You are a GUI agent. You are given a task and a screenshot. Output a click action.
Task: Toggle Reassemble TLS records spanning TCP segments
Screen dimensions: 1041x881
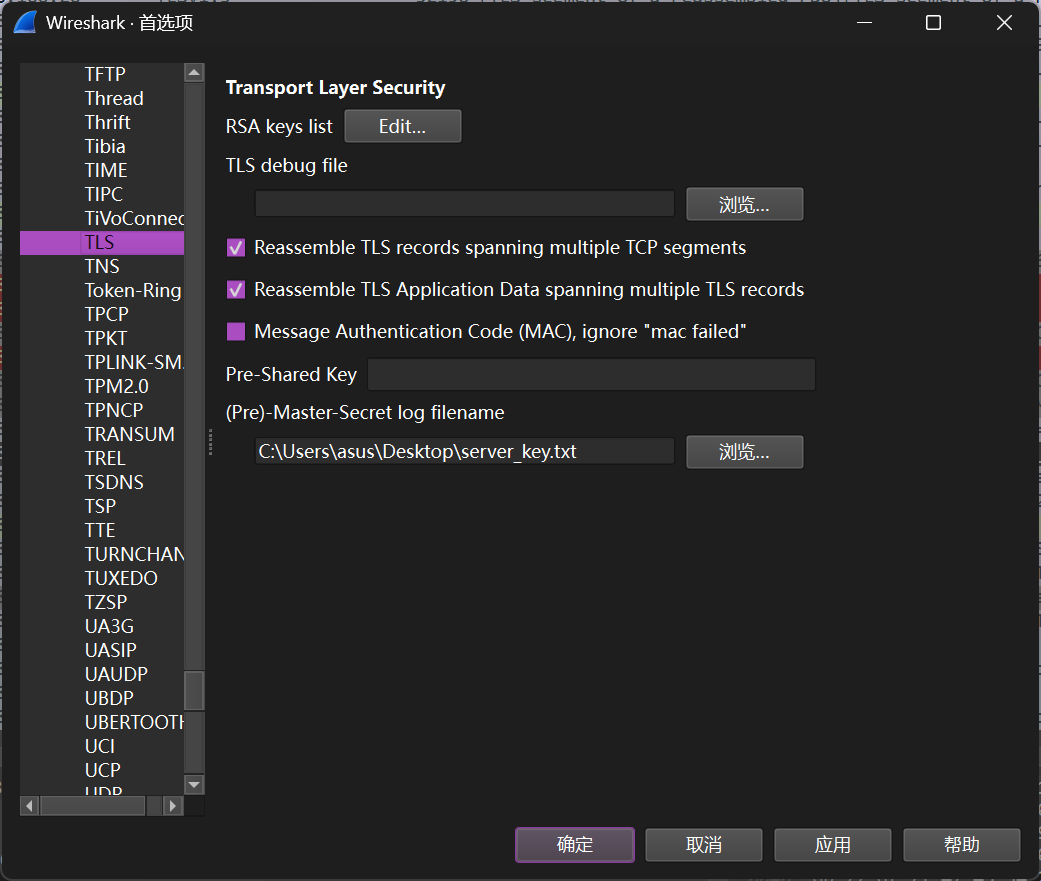[236, 248]
